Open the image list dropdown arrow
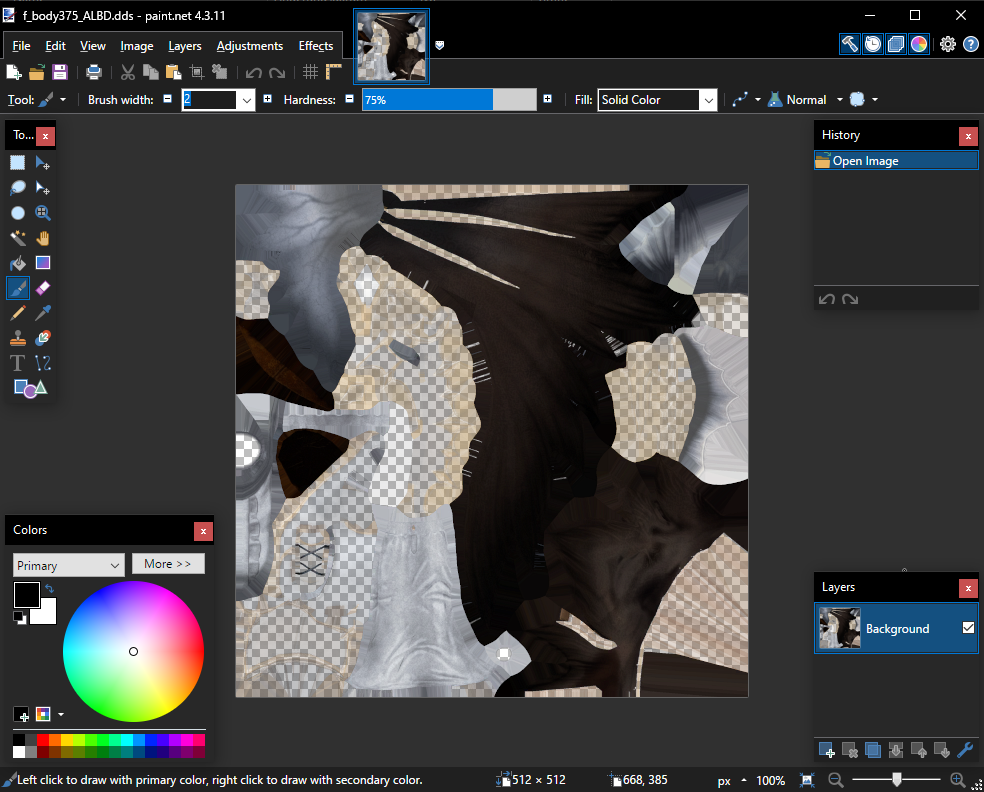The width and height of the screenshot is (984, 792). [439, 45]
